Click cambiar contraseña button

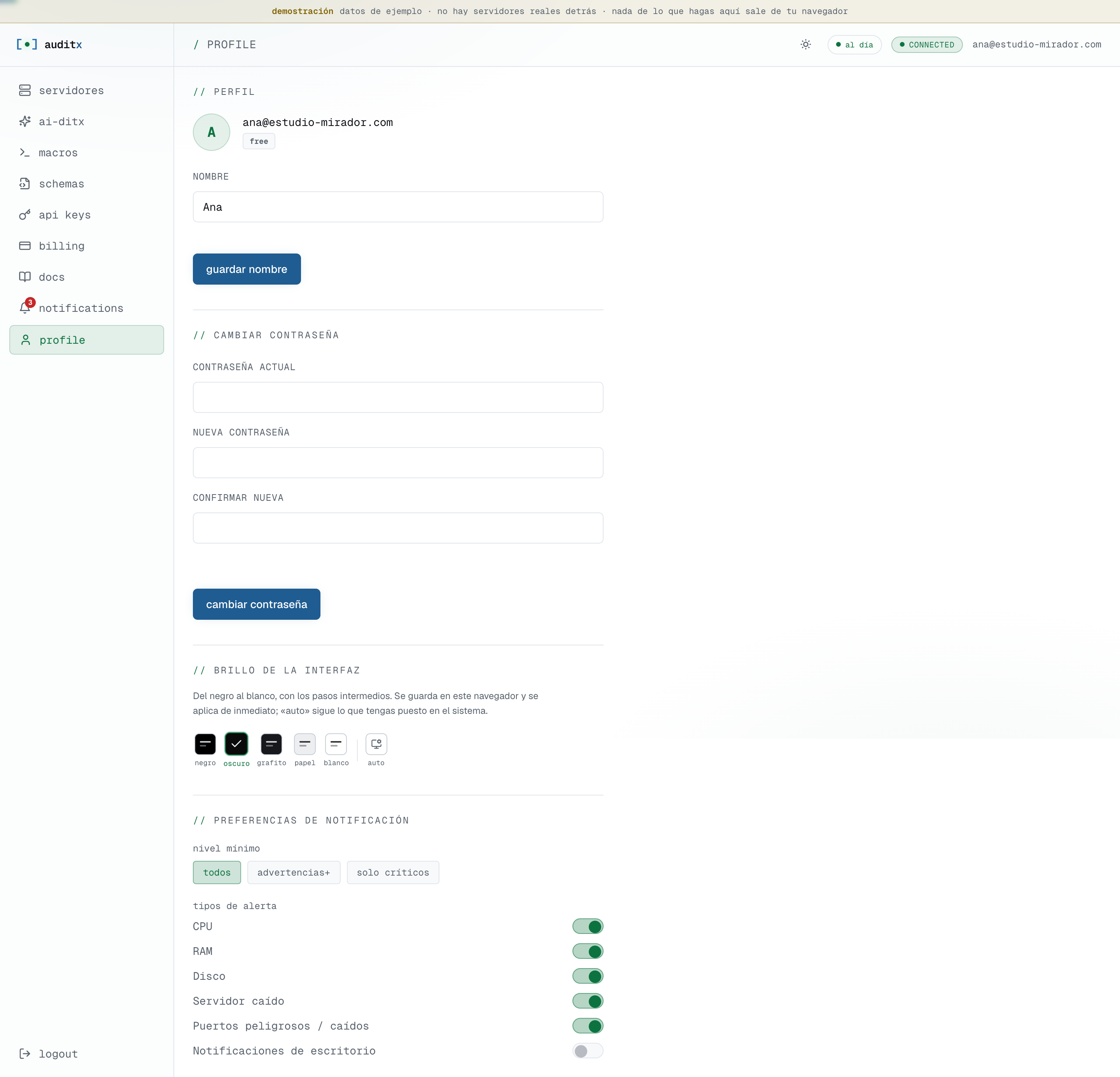tap(257, 604)
